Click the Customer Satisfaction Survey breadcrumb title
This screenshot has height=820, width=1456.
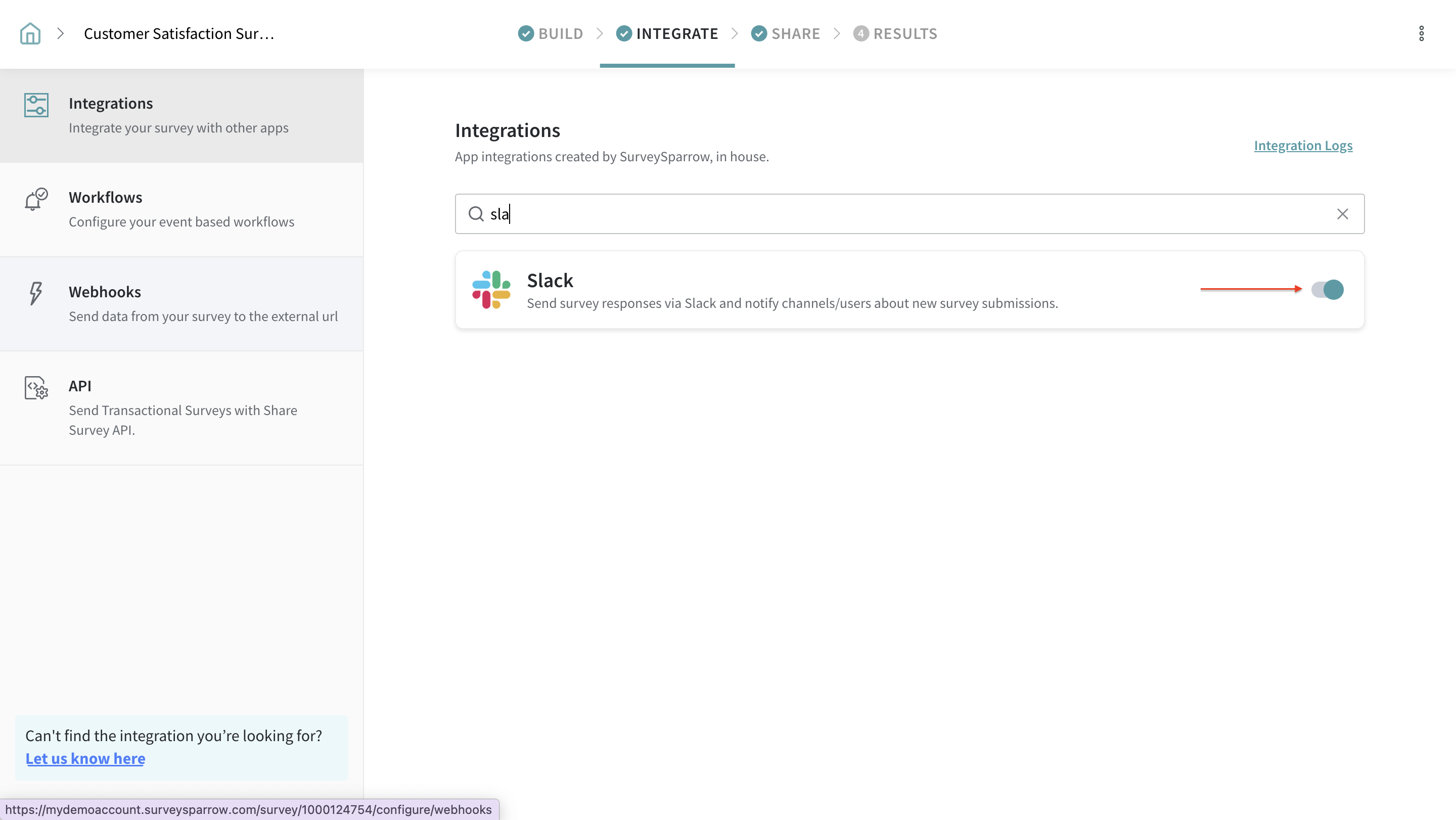178,33
